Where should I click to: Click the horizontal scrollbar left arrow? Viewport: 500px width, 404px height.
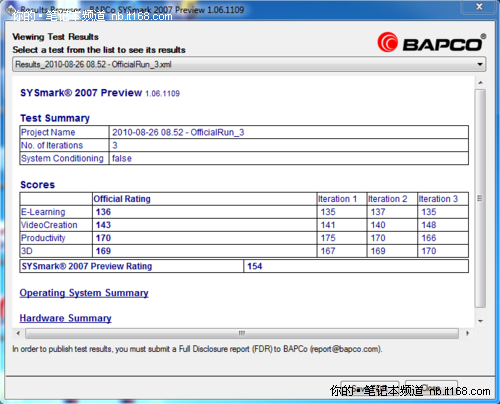tap(18, 333)
